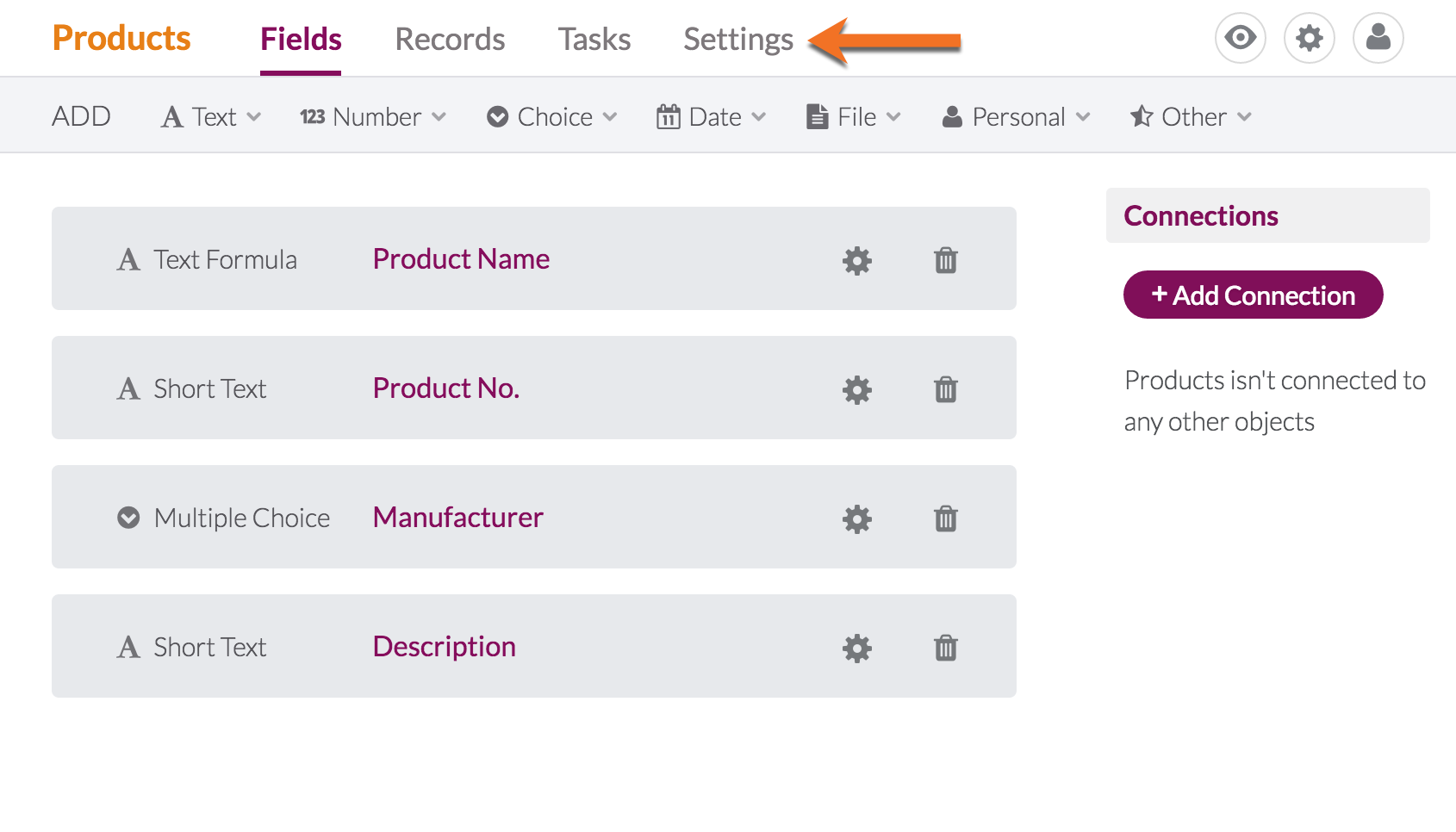Screen dimensions: 1456x832
Task: Expand the File field type dropdown
Action: tap(854, 116)
